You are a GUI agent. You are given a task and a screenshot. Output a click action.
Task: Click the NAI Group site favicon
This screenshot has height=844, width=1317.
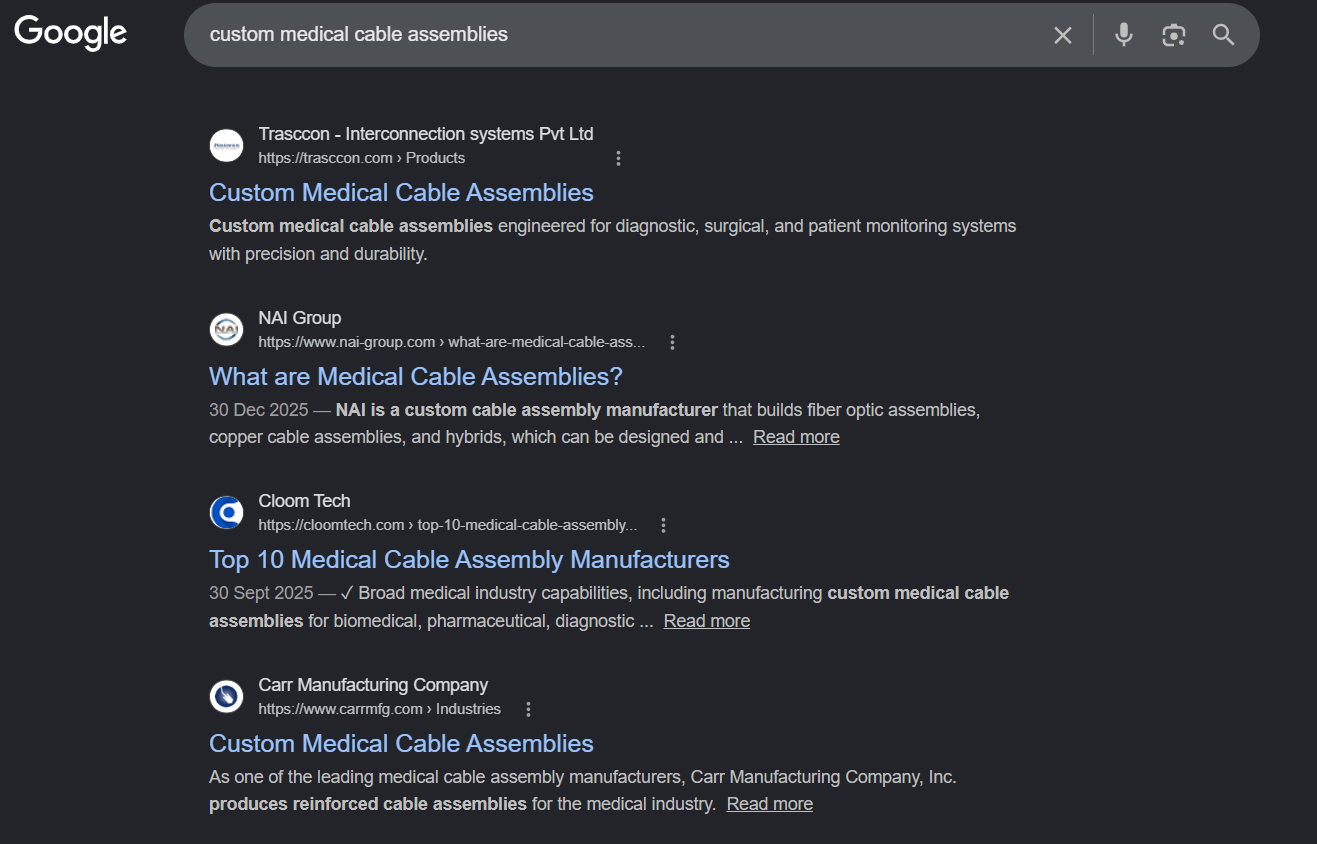[227, 329]
